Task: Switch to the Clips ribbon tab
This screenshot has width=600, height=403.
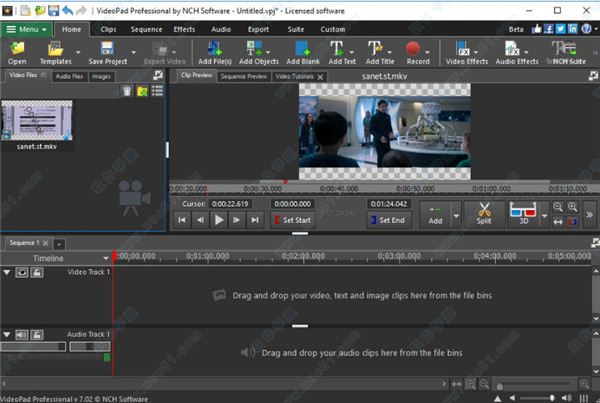Action: [x=108, y=29]
